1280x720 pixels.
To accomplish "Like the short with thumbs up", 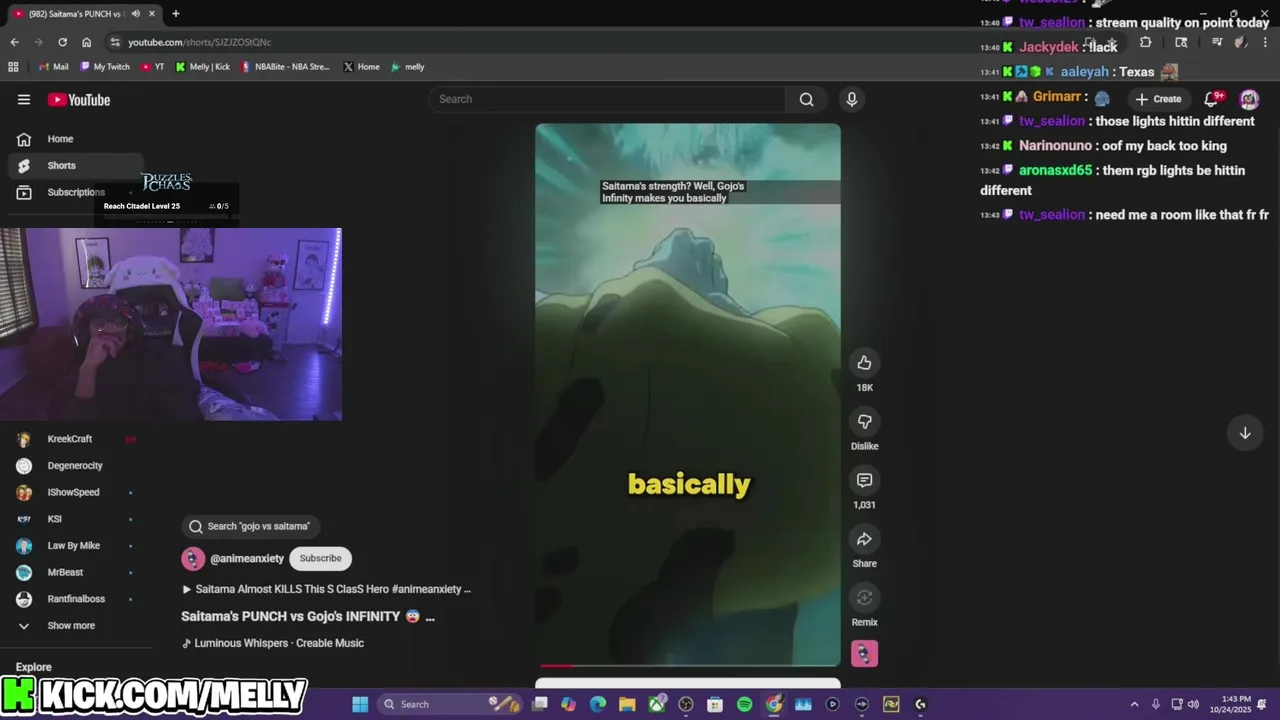I will pos(864,363).
